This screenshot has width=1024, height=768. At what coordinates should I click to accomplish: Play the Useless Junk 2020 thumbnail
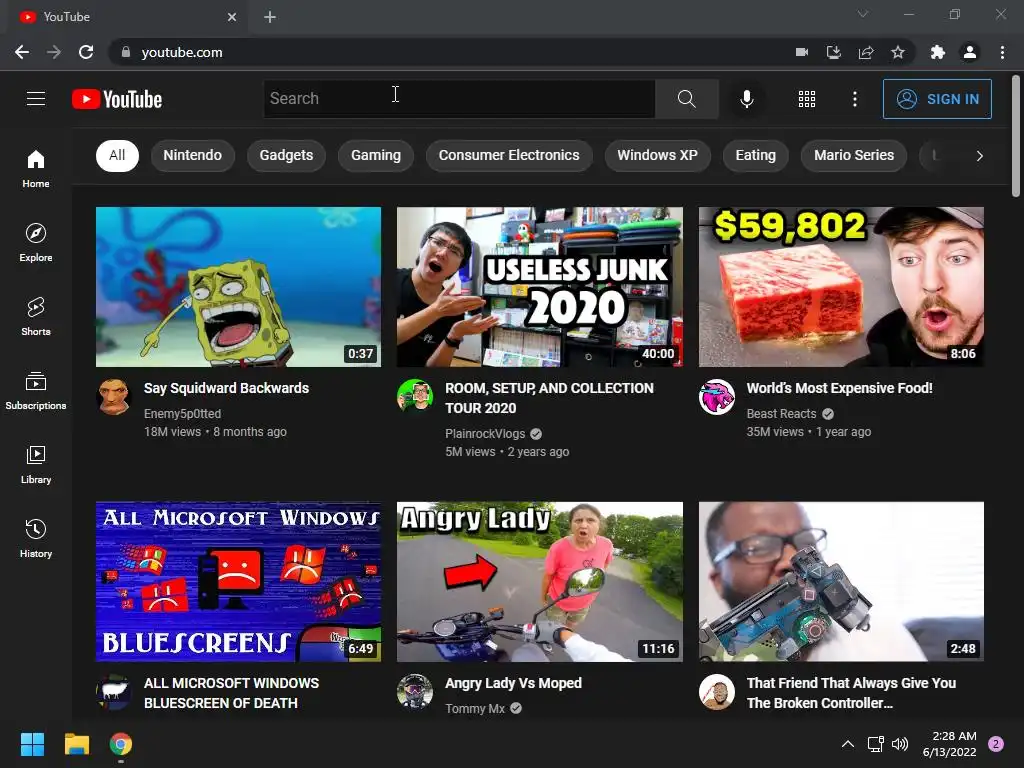539,287
